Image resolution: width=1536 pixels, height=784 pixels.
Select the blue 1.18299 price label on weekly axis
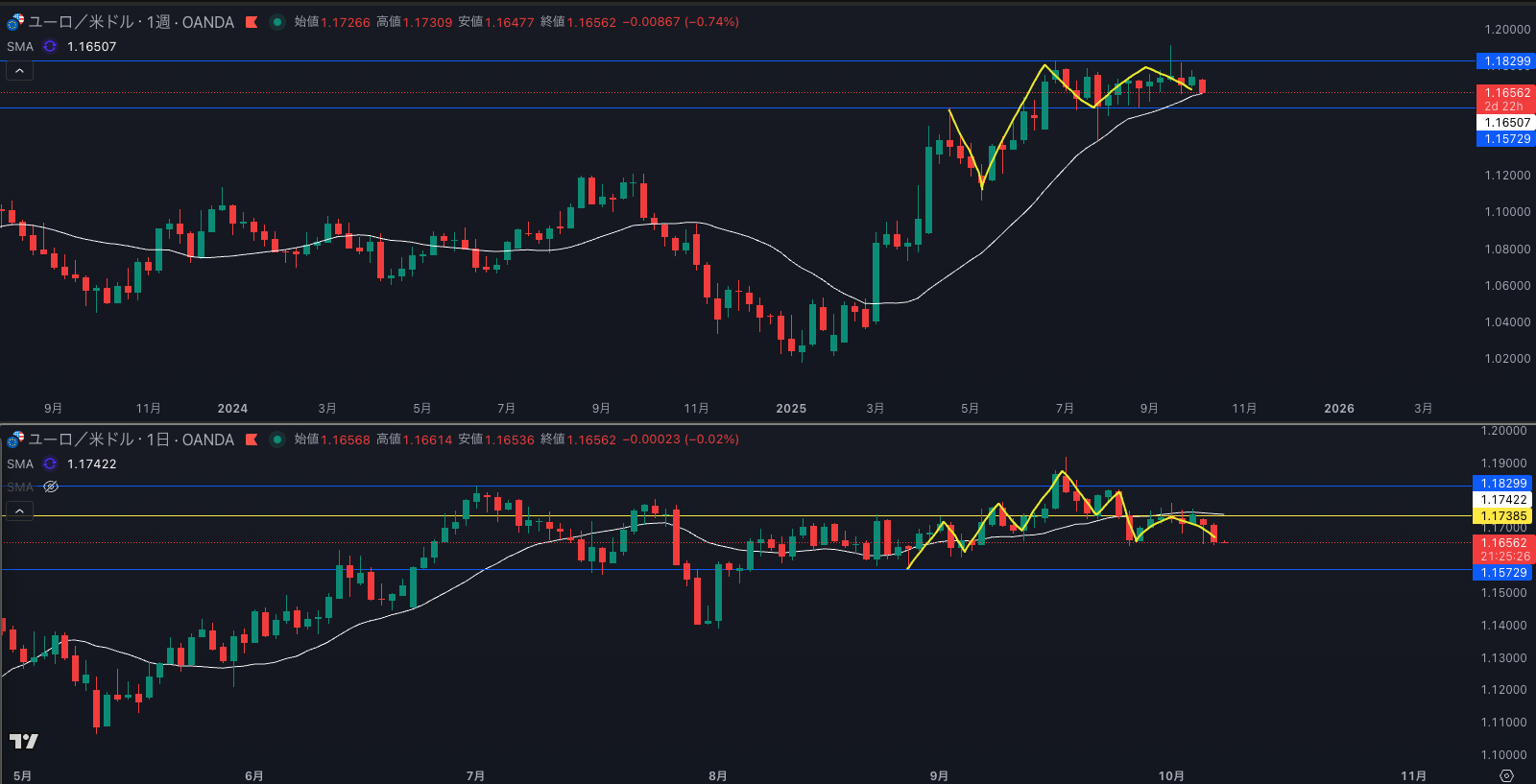point(1505,61)
